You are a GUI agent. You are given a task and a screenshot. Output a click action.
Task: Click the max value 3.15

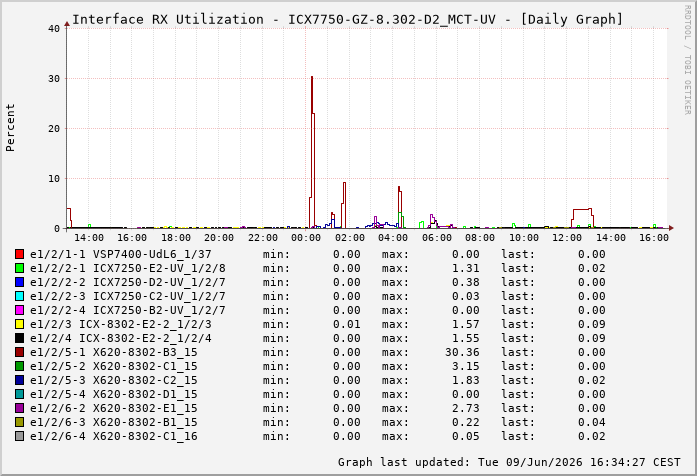[466, 366]
